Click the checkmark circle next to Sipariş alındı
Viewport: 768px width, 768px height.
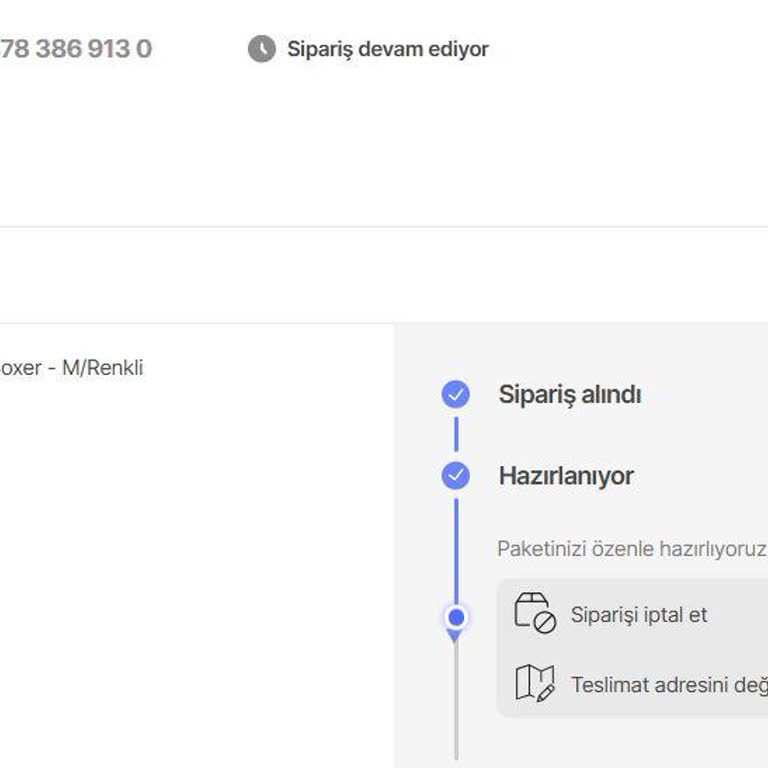(x=456, y=394)
